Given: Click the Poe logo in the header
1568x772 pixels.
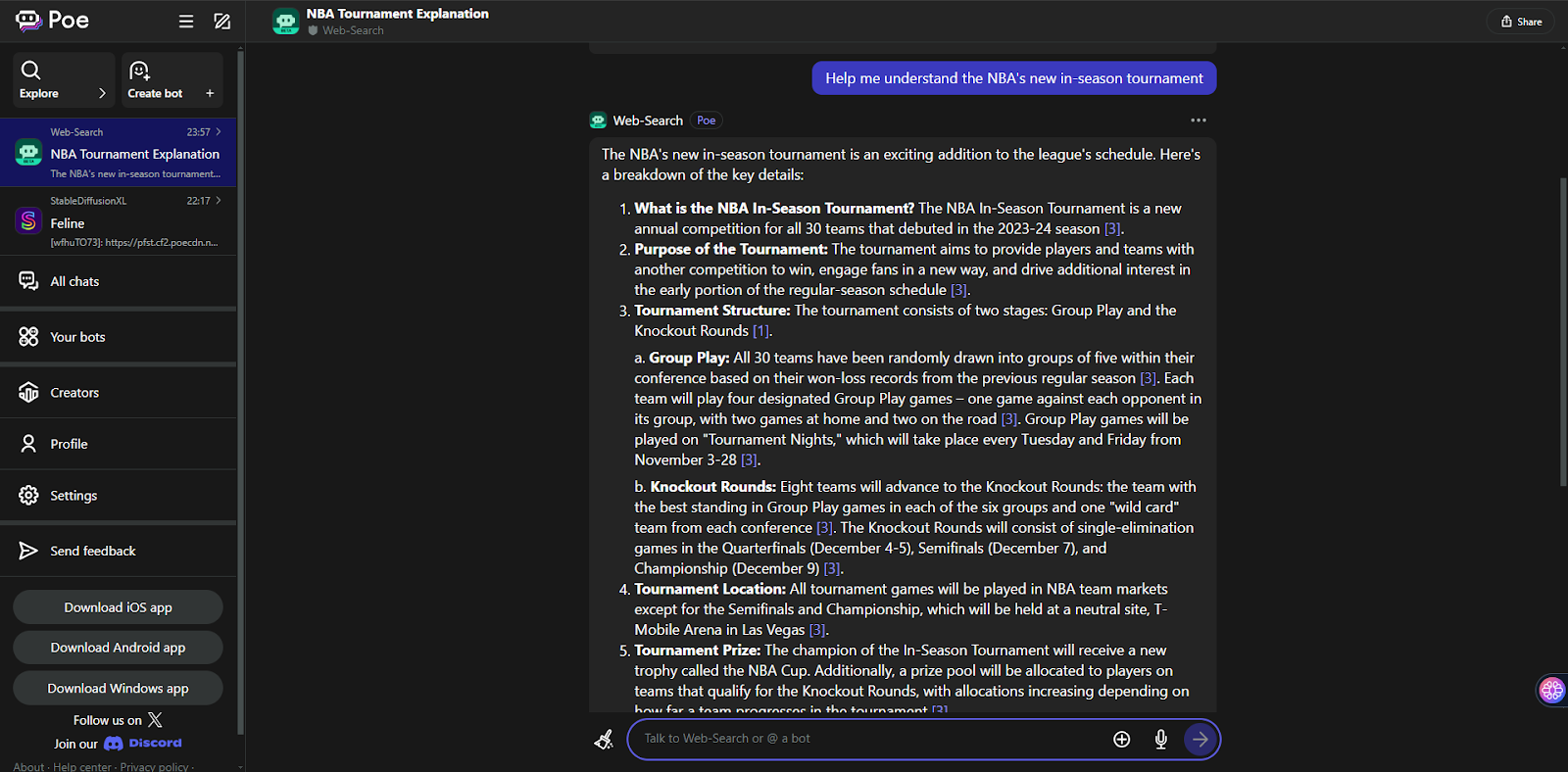Looking at the screenshot, I should tap(52, 21).
